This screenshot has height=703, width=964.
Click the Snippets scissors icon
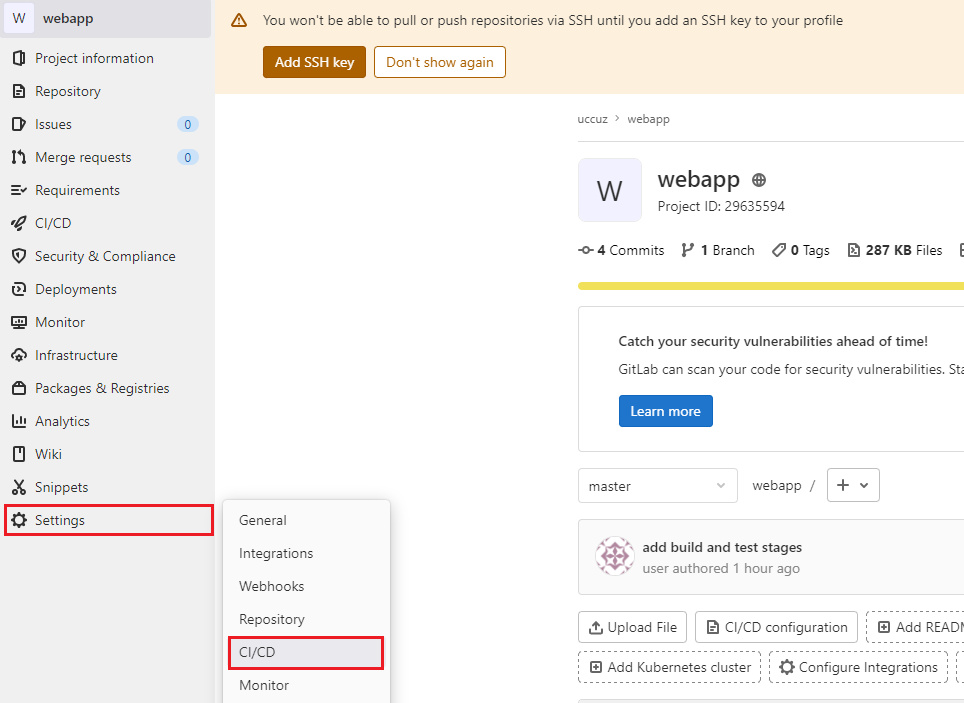coord(18,487)
